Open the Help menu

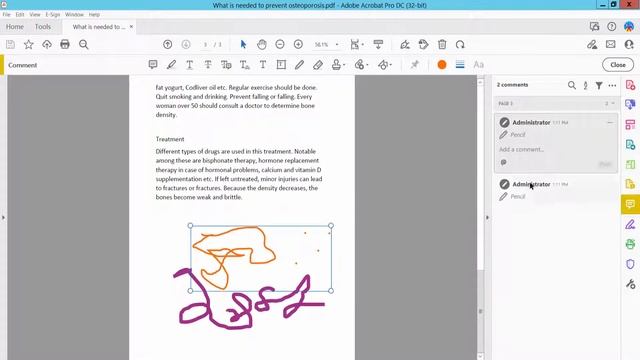pyautogui.click(x=94, y=14)
